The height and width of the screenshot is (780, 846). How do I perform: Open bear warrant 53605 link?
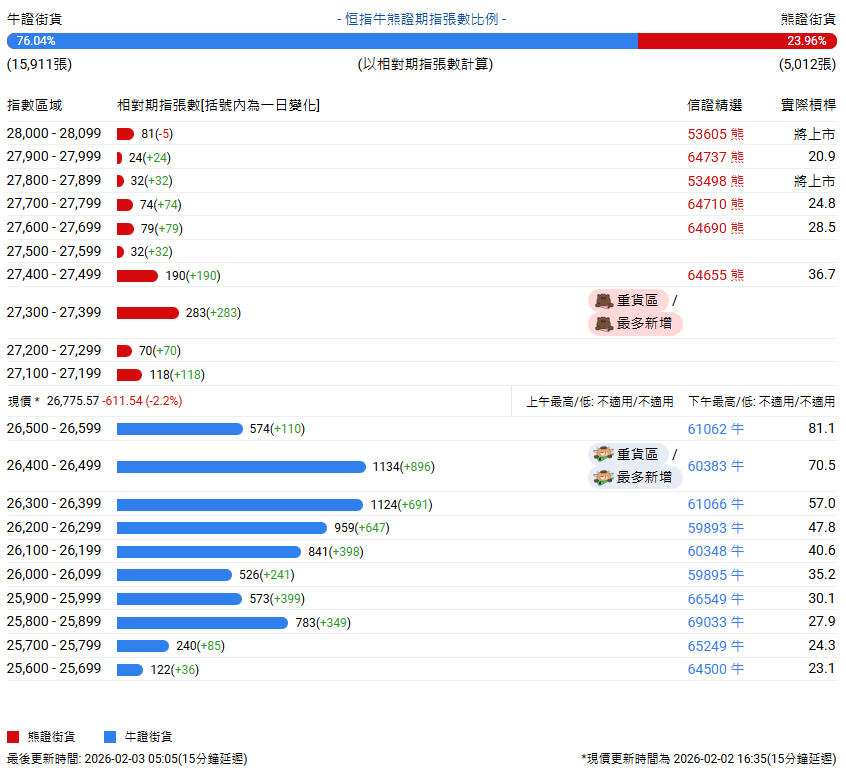pyautogui.click(x=715, y=134)
